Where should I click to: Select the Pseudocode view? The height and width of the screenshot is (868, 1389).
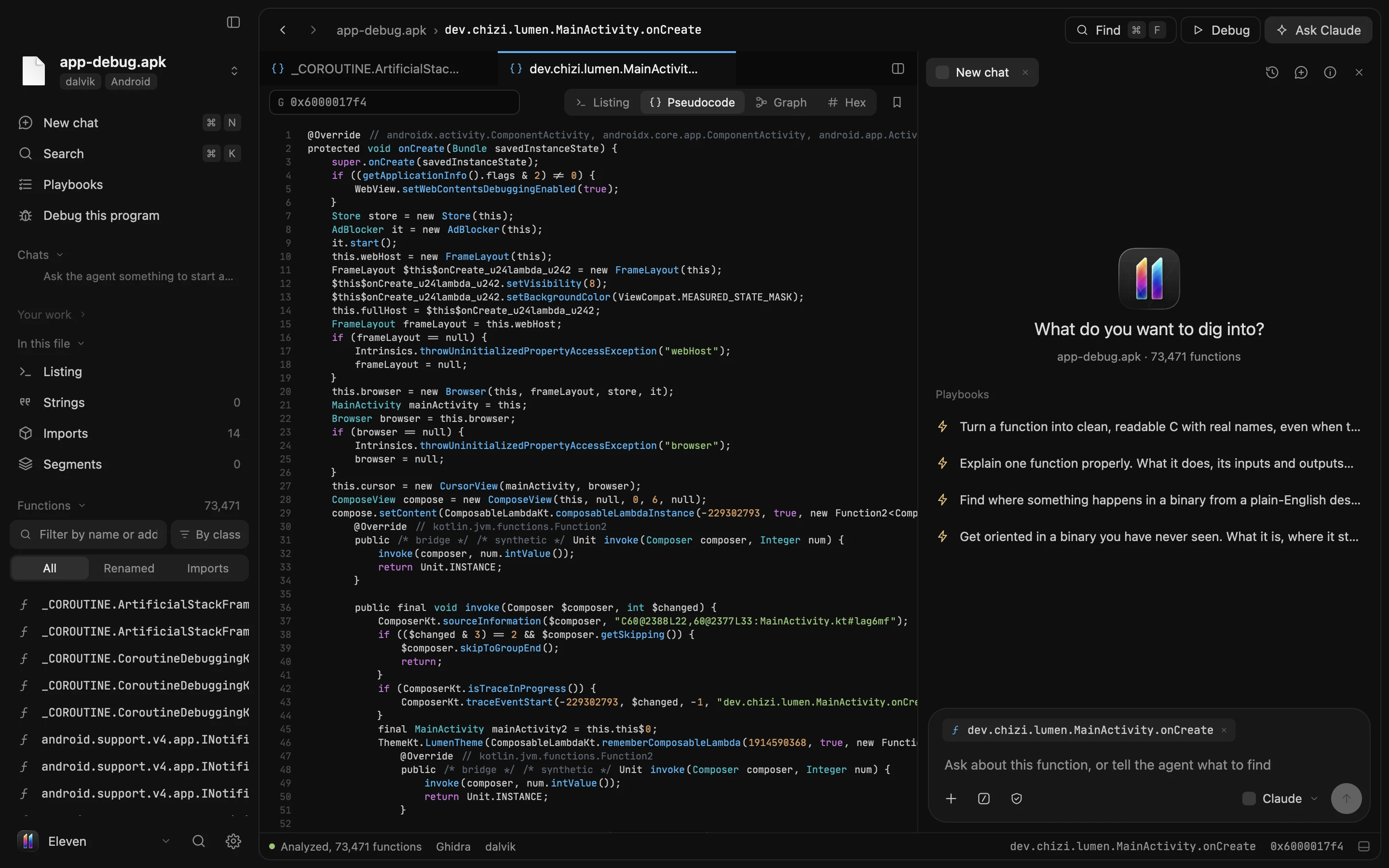pos(692,102)
